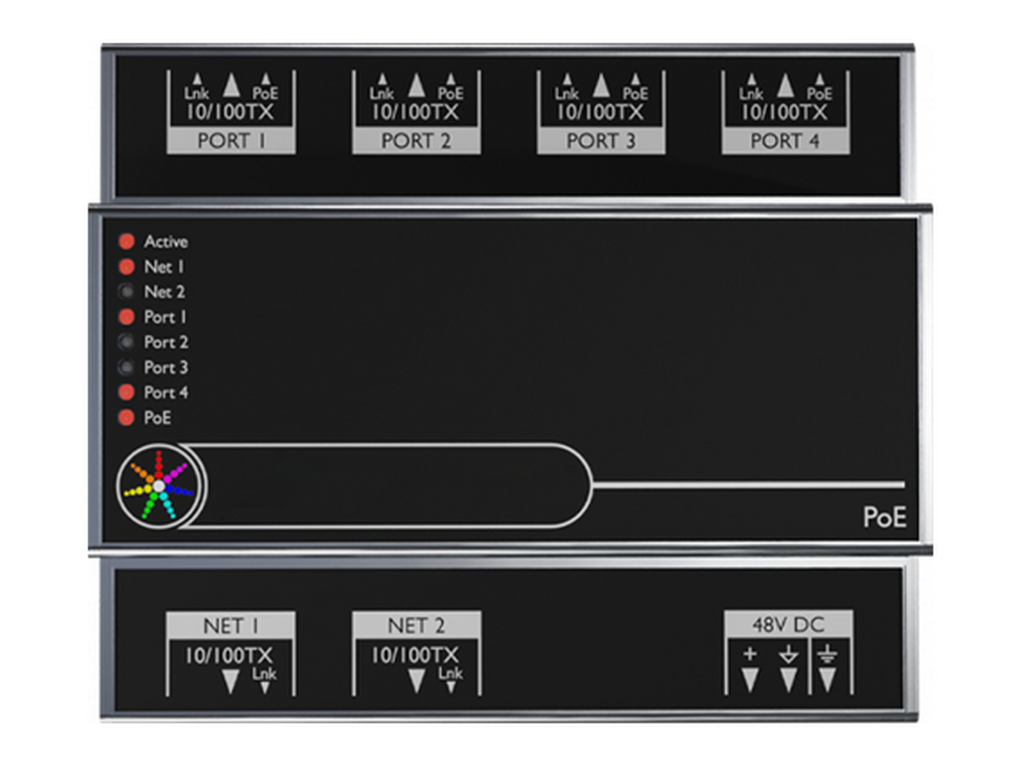
Task: Toggle the Port 3 LED
Action: click(127, 366)
